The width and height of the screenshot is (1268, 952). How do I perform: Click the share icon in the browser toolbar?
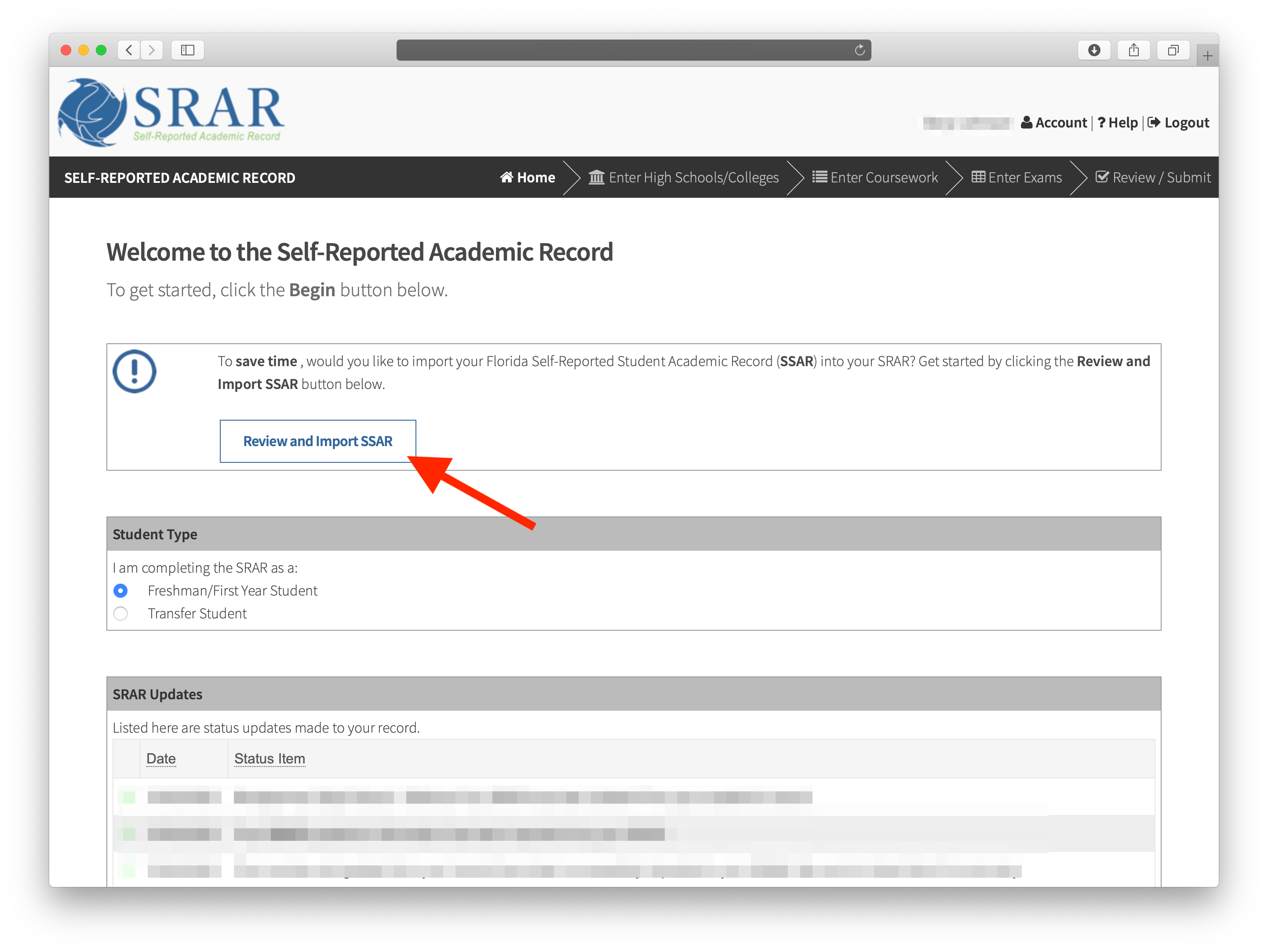coord(1133,50)
